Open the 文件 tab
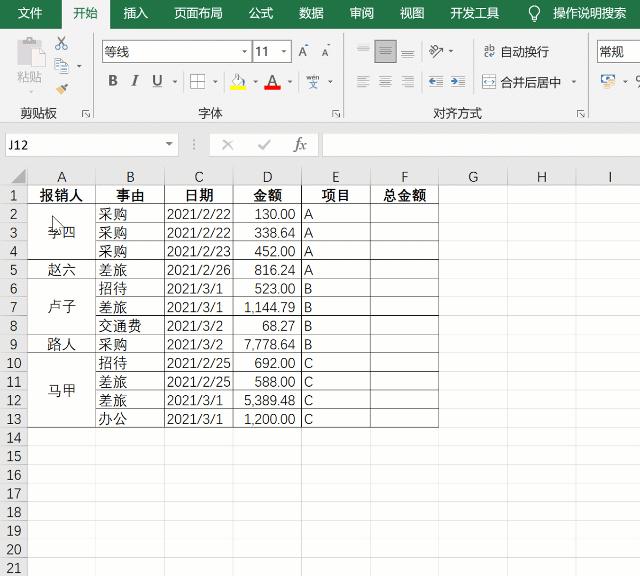 coord(30,13)
